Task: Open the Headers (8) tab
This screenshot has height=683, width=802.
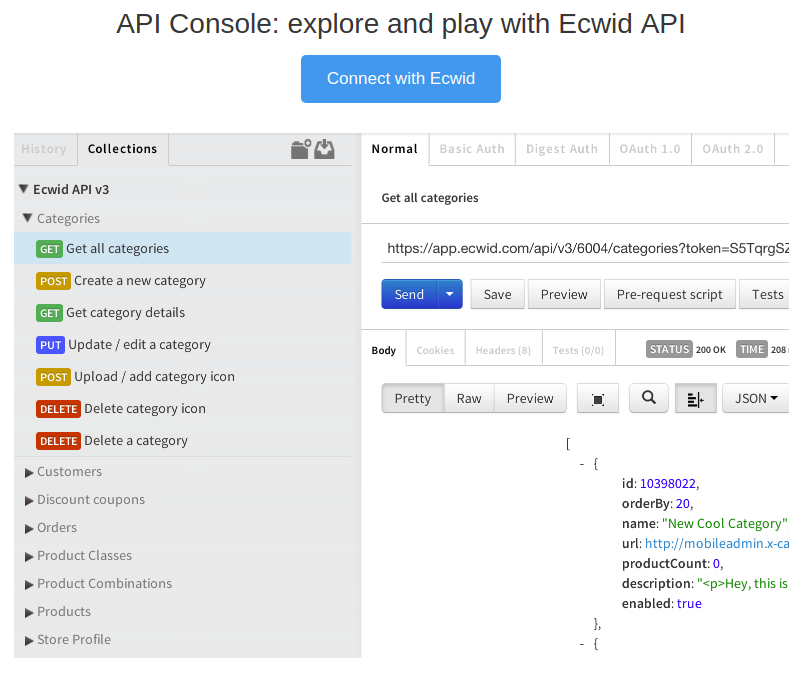Action: (503, 350)
